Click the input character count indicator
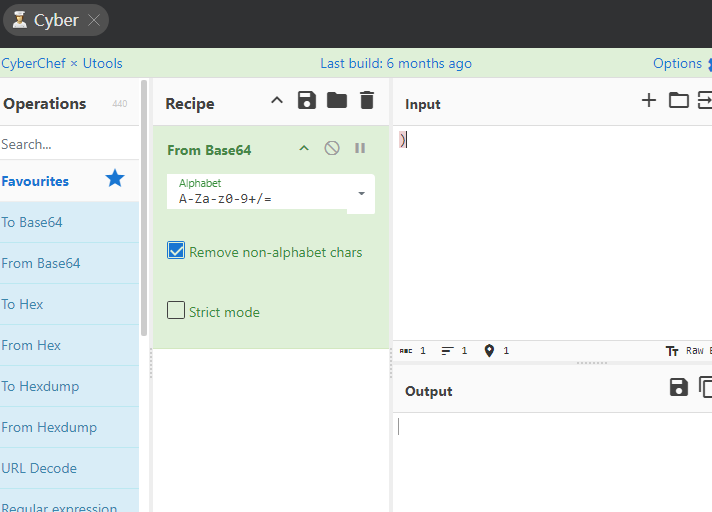This screenshot has width=712, height=512. click(x=413, y=350)
